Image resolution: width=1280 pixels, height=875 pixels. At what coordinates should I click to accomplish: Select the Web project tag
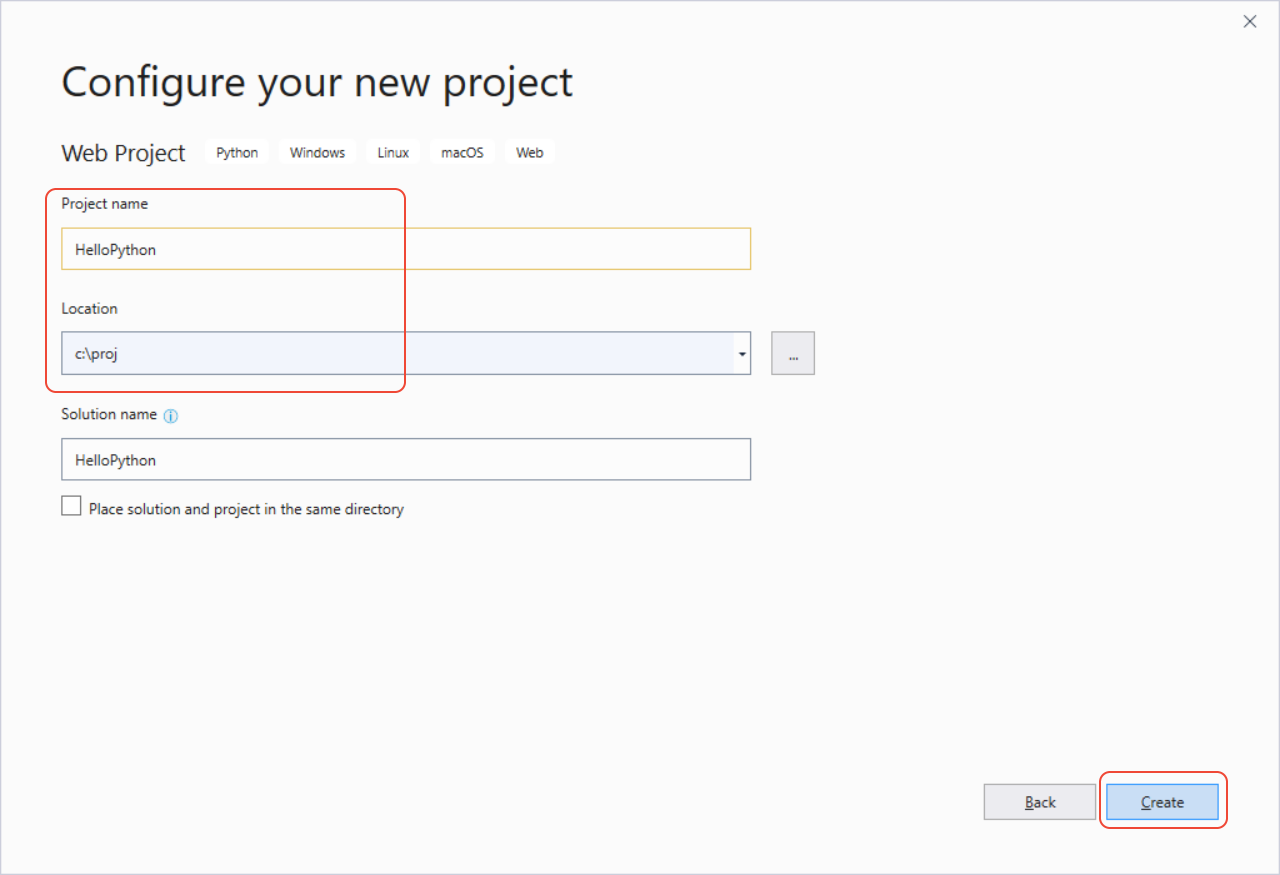[529, 152]
